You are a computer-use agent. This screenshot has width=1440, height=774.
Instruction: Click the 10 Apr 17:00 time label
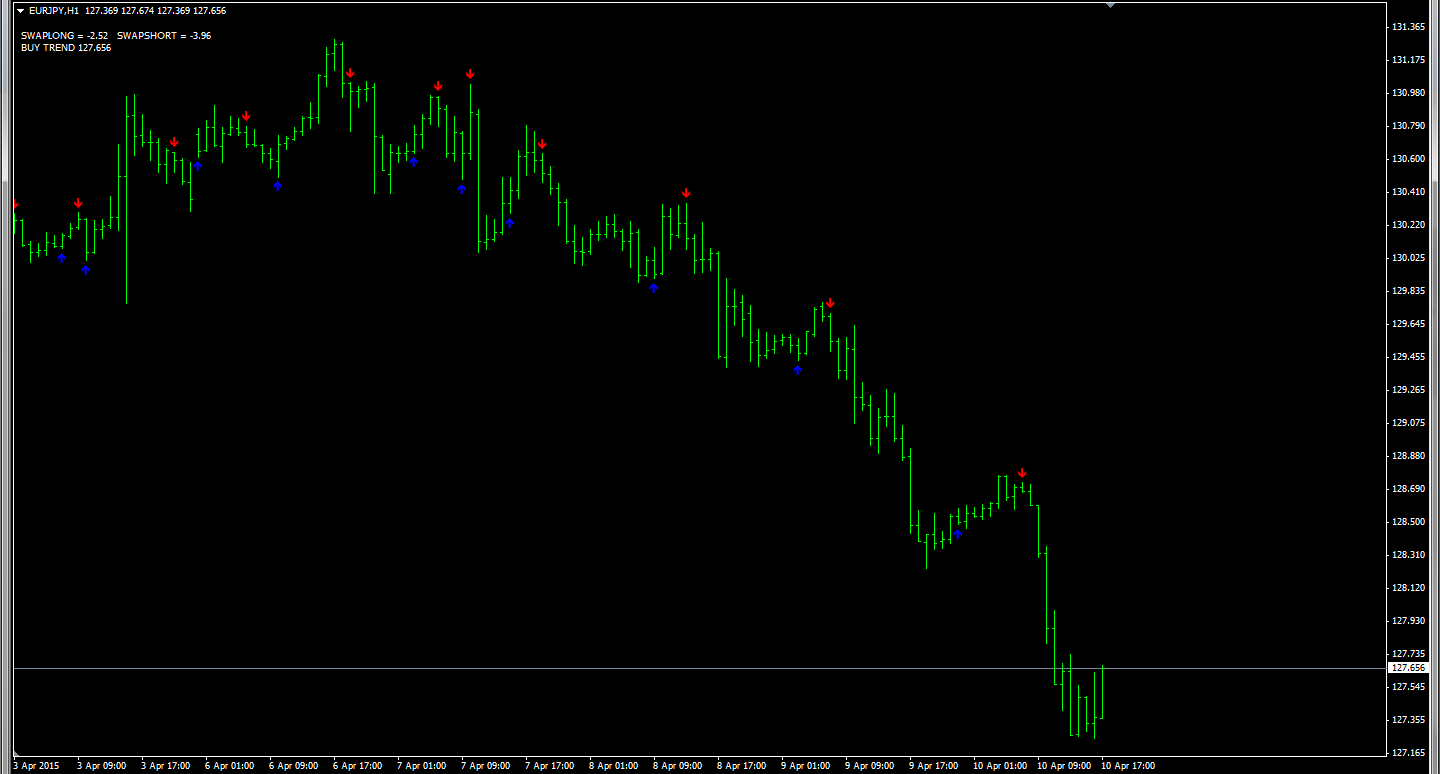pyautogui.click(x=1127, y=766)
